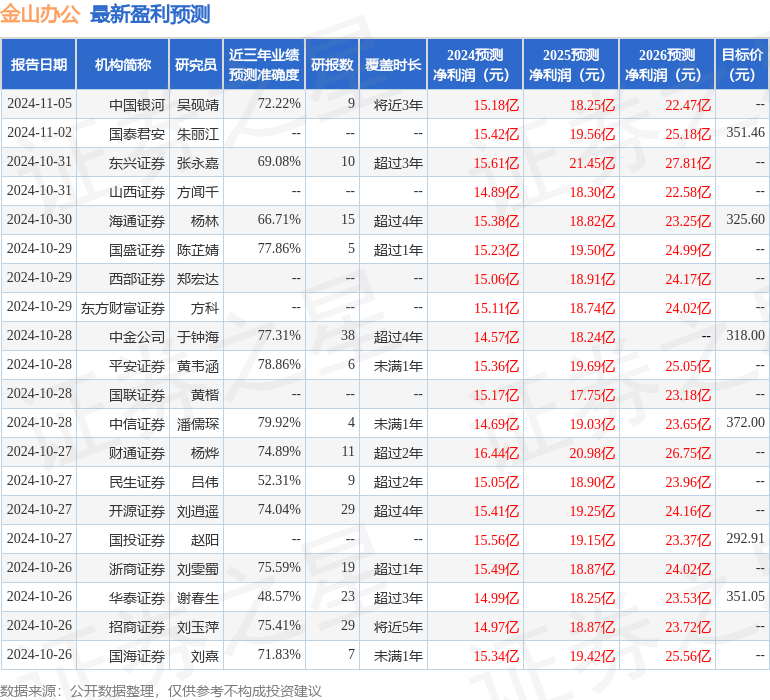Select the 近三年业绩预测准确度 column header

coord(264,64)
